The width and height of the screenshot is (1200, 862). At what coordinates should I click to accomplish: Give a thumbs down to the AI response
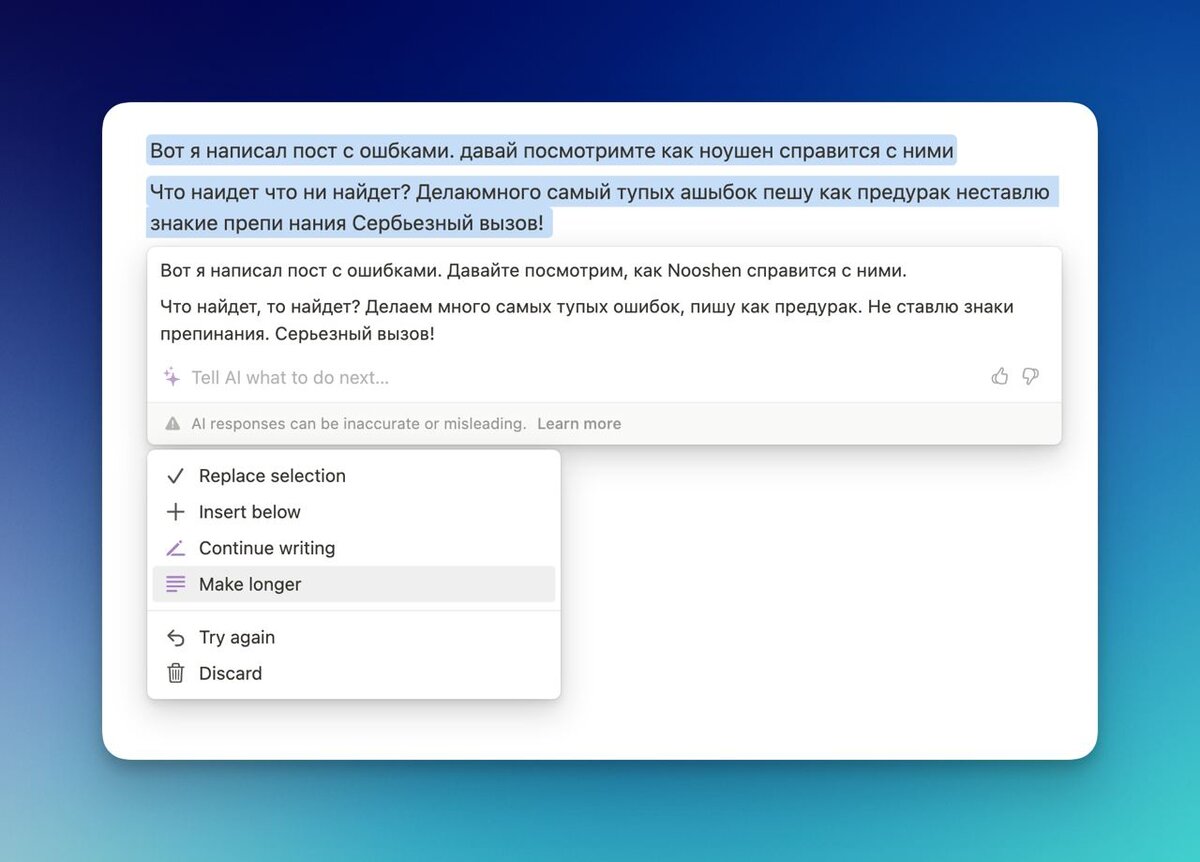click(x=1030, y=377)
